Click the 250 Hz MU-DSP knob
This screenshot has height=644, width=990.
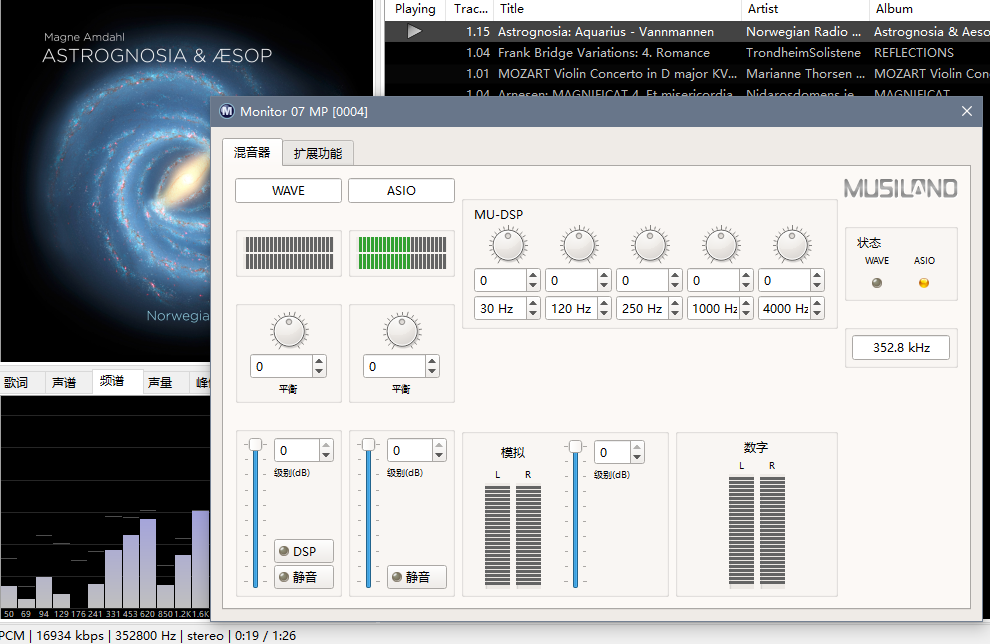pos(650,243)
